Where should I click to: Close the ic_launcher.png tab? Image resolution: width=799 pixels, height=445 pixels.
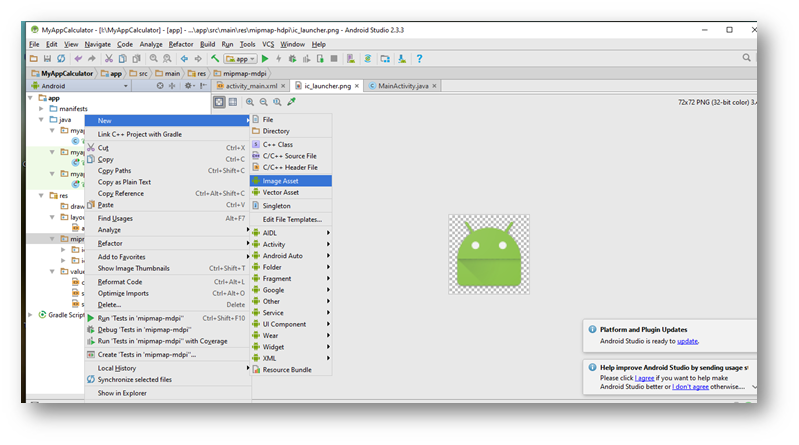[357, 86]
